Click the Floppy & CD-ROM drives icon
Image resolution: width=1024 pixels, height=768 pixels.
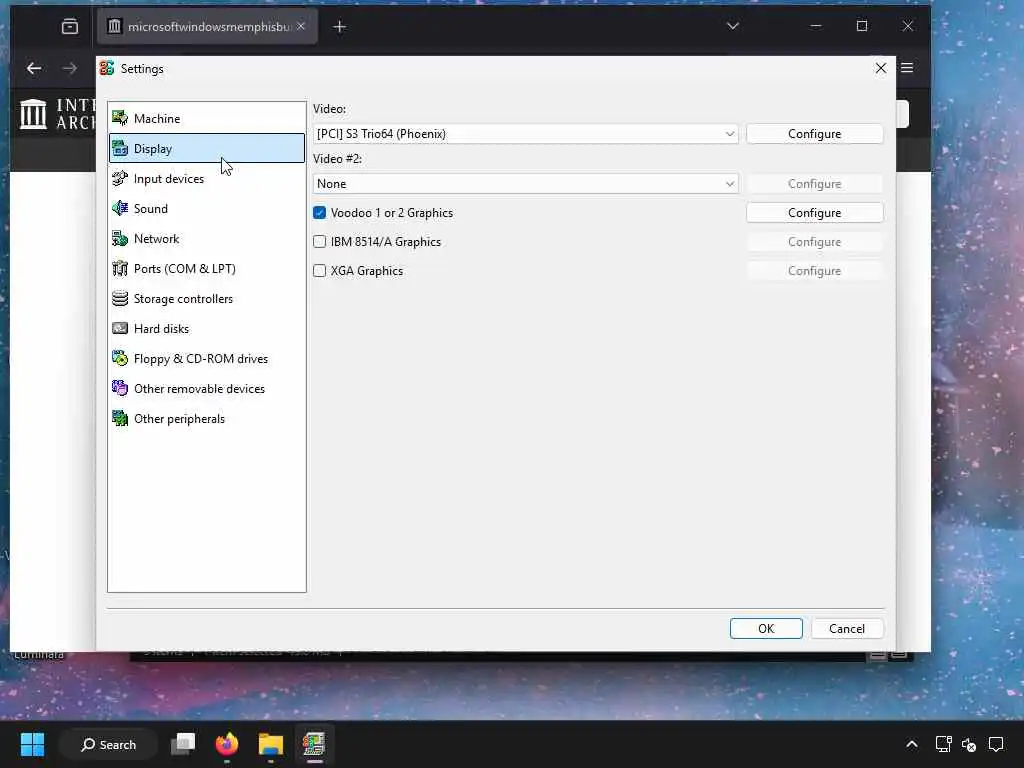120,359
